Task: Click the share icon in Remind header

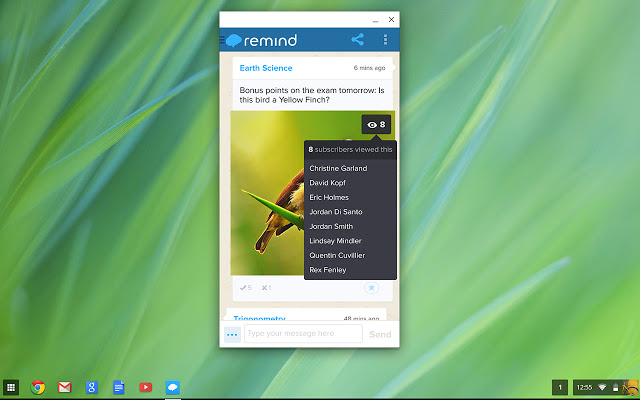Action: (x=357, y=40)
